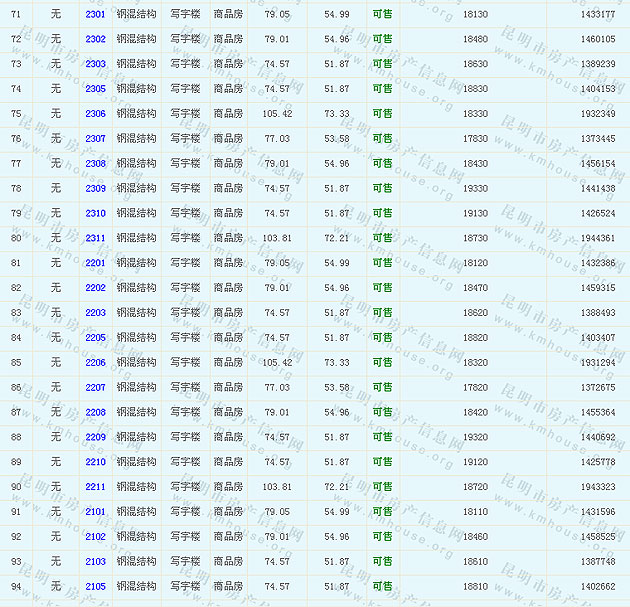Click room 2210 link

pyautogui.click(x=95, y=462)
